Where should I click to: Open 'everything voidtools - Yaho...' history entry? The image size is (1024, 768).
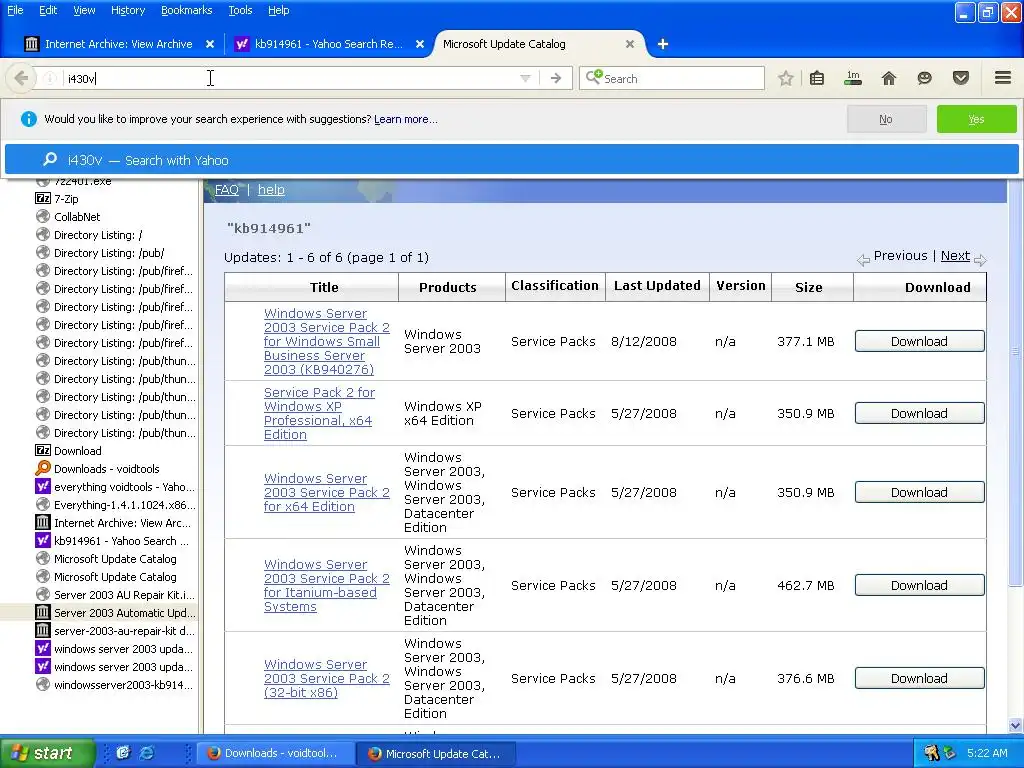(124, 487)
